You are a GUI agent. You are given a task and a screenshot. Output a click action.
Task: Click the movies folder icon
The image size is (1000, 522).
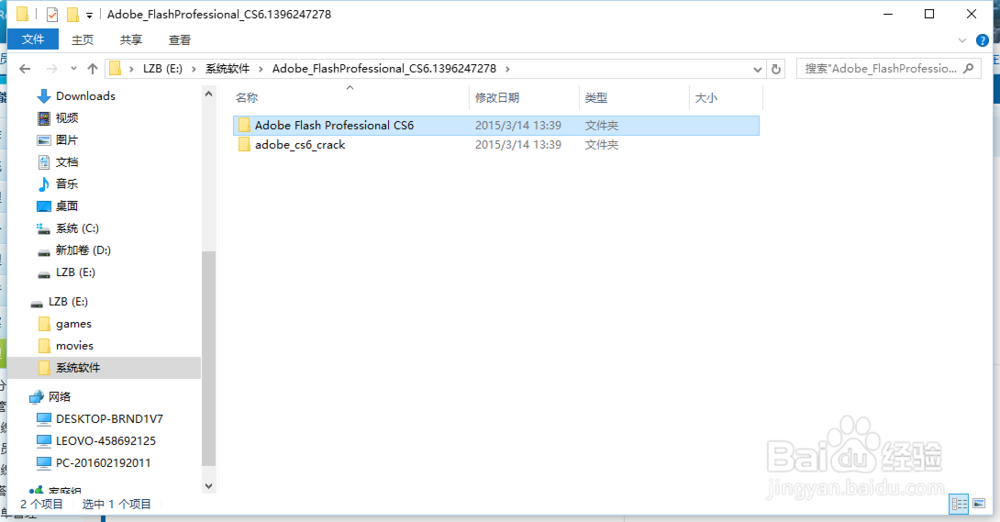coord(44,346)
